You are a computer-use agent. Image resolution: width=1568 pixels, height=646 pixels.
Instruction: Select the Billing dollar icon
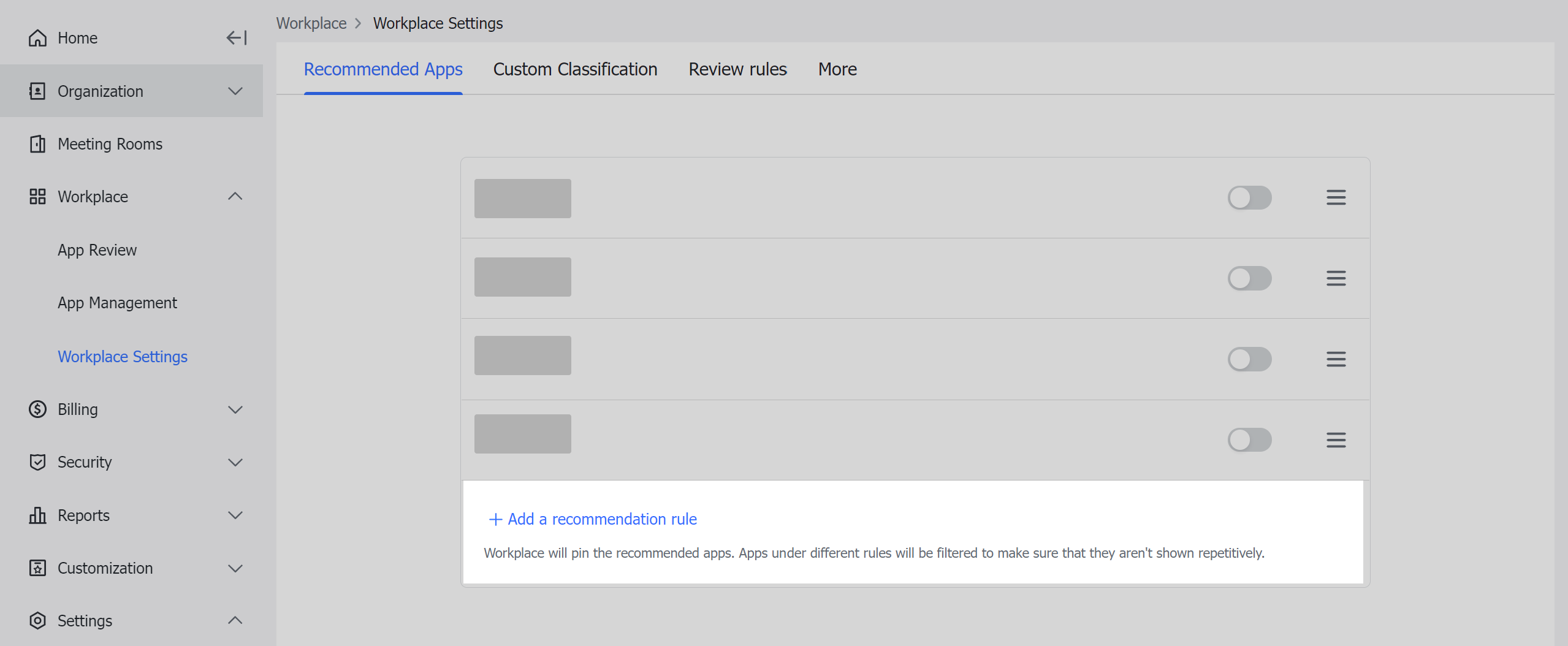point(37,409)
